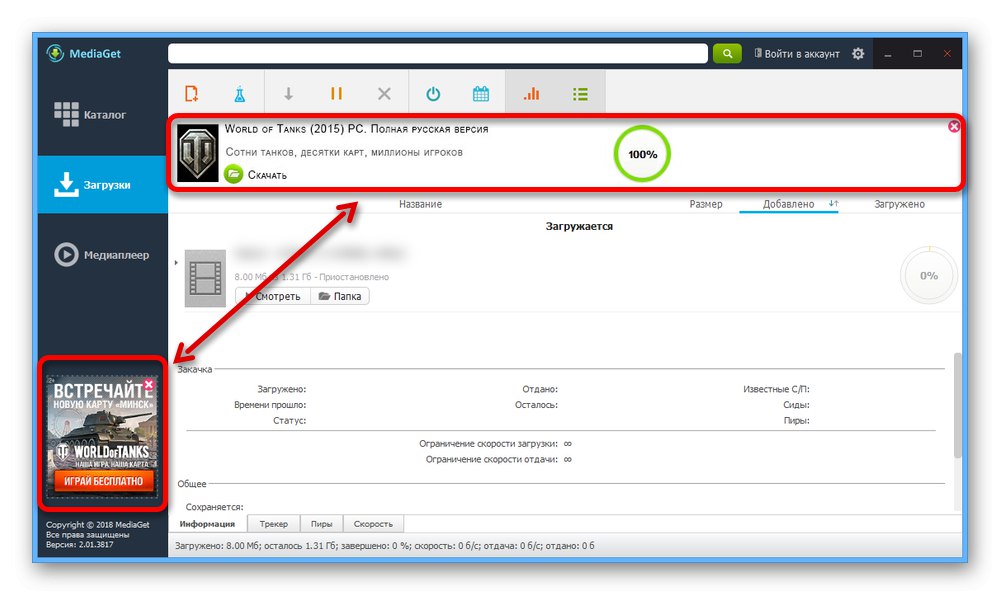This screenshot has height=595, width=1000.
Task: Click the 0% download progress circle
Action: tap(929, 275)
